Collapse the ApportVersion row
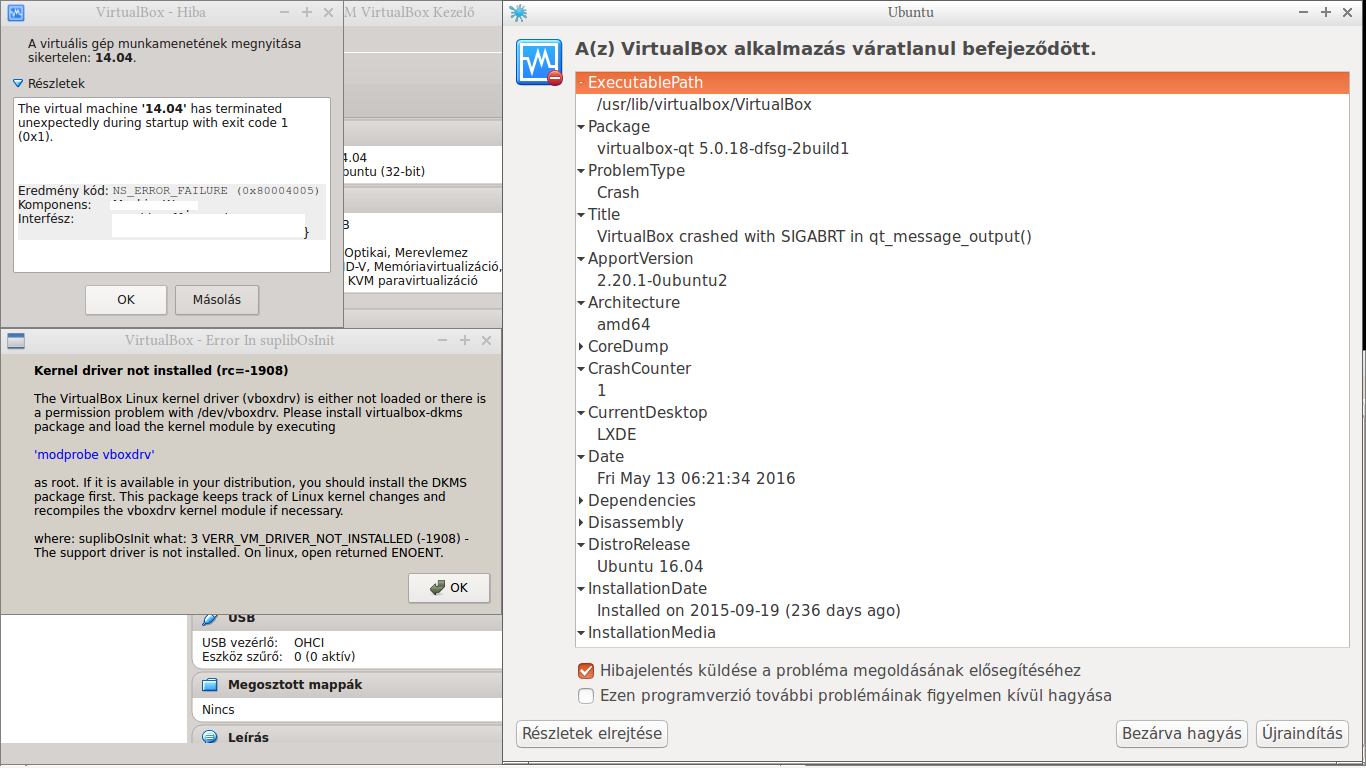This screenshot has height=768, width=1366. [581, 259]
